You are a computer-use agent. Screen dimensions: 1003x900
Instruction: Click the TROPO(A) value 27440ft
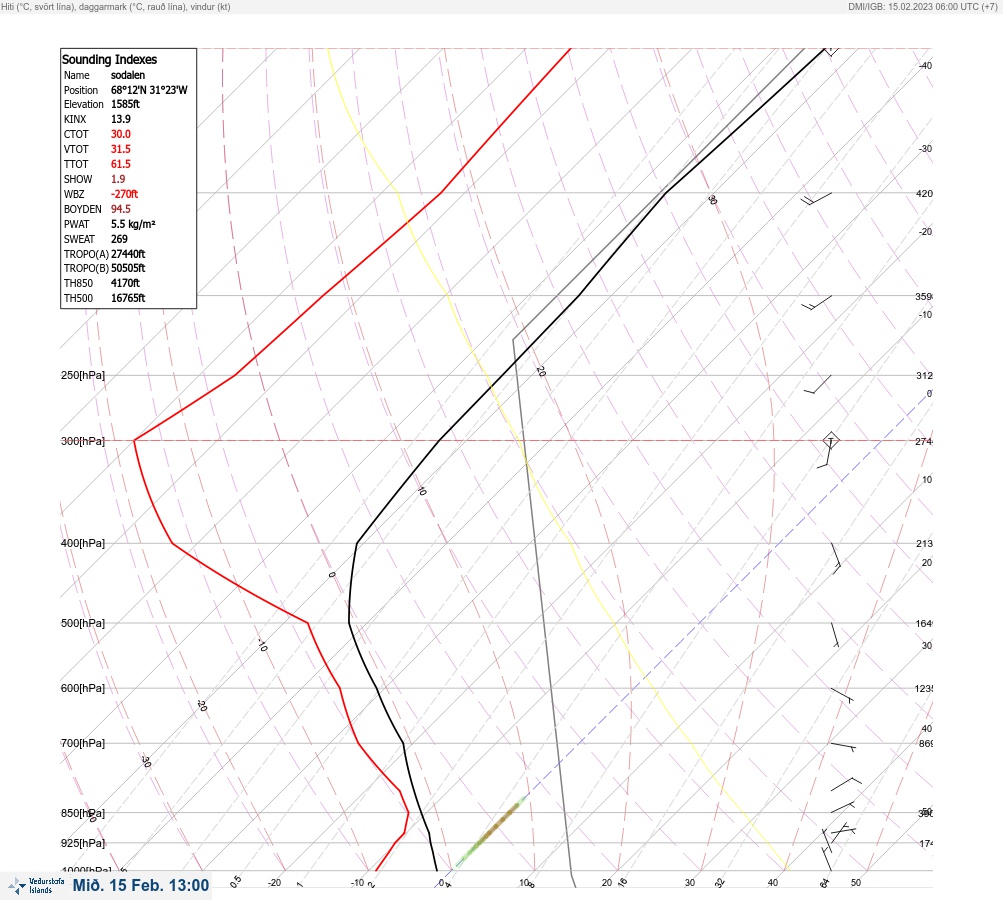click(x=128, y=254)
